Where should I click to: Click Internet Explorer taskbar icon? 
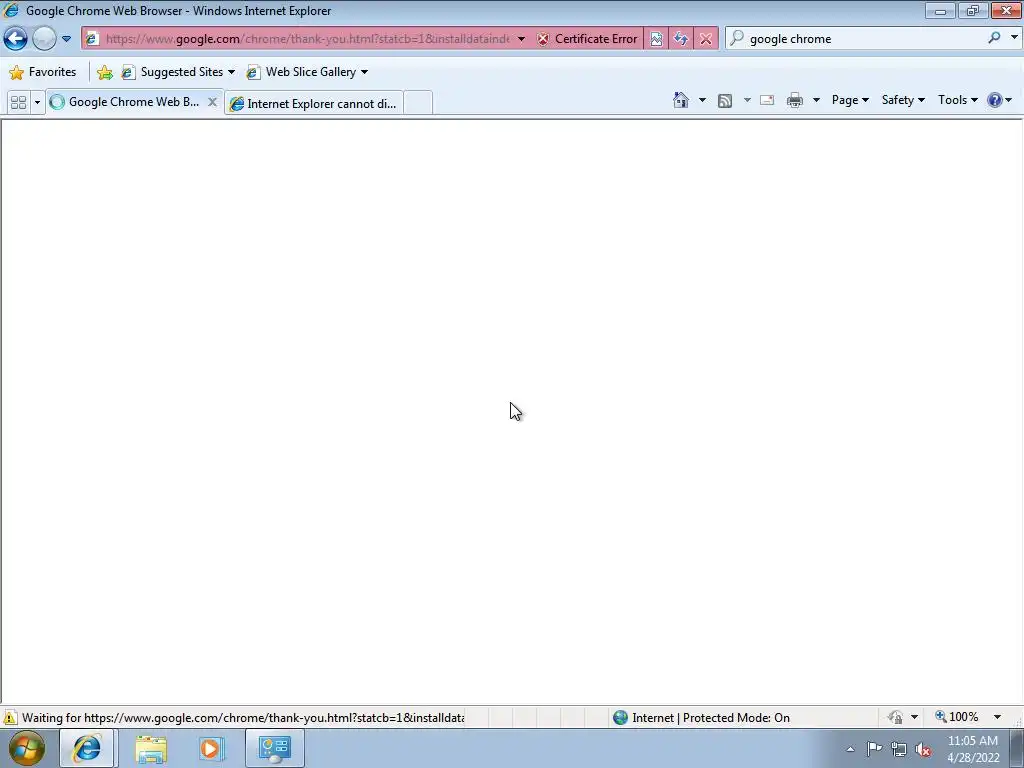pyautogui.click(x=88, y=748)
